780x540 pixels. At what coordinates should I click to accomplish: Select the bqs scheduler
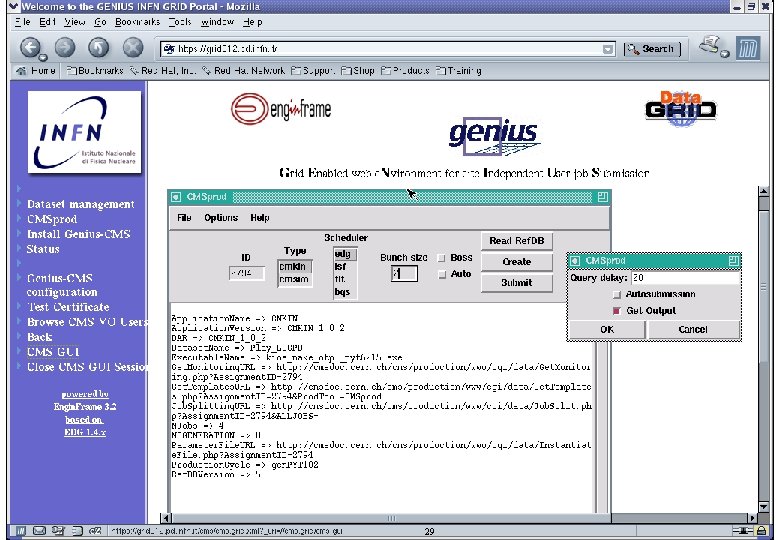(344, 292)
